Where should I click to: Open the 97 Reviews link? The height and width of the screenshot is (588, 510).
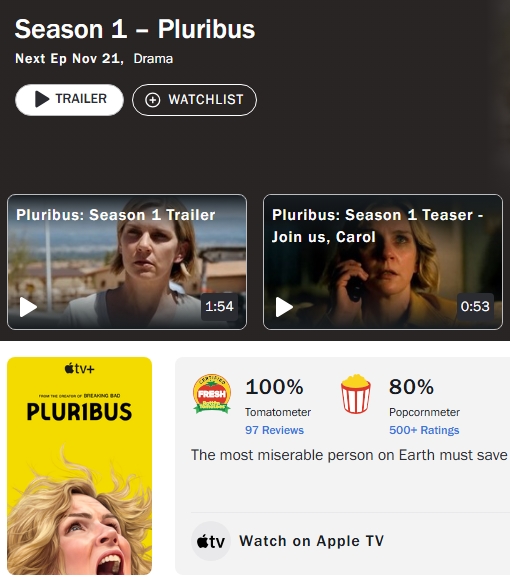point(274,430)
